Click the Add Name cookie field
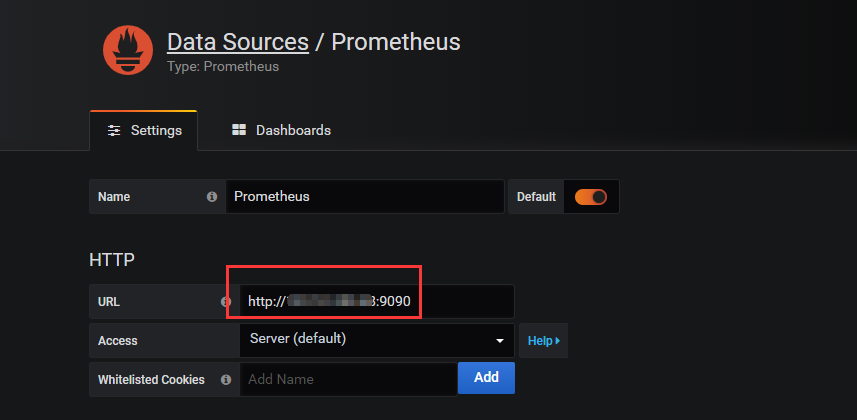 click(348, 380)
